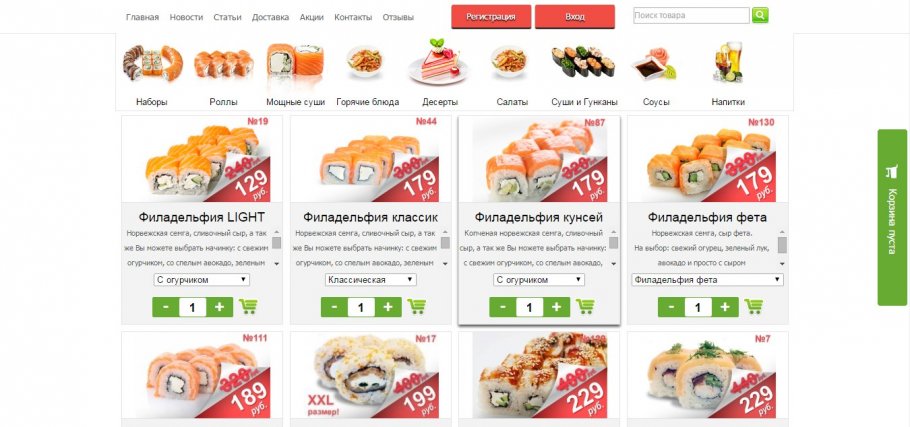Image resolution: width=910 pixels, height=427 pixels.
Task: Increase Филадельфия классик quantity with plus button
Action: coord(388,307)
